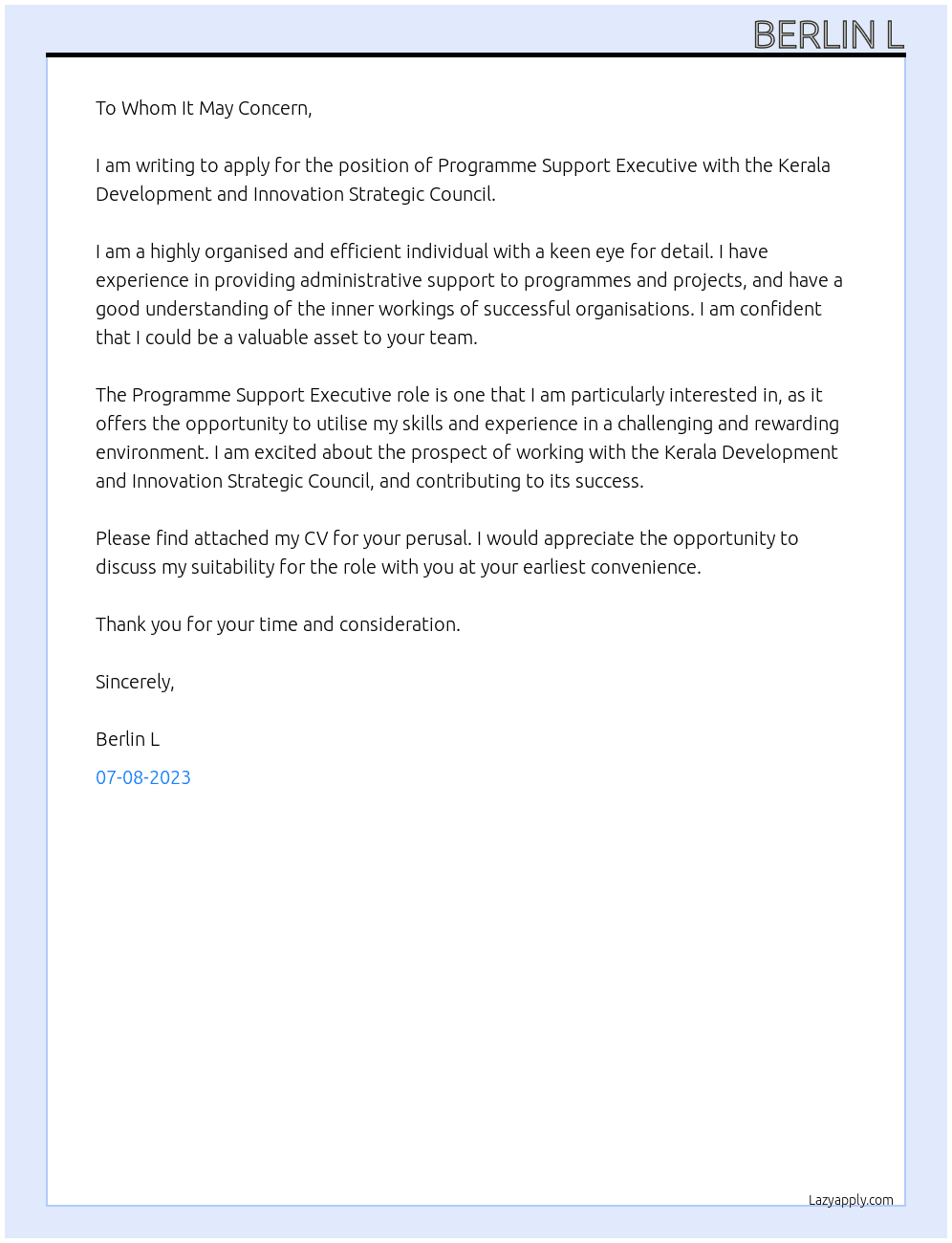Click the line mentioning earliest convenience

399,567
